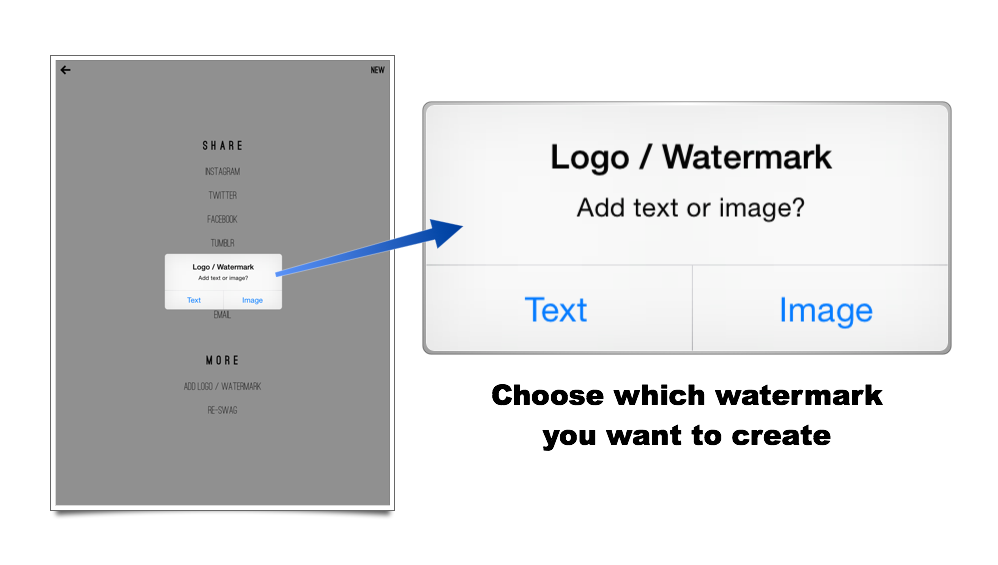Choose Facebook from the share list
Viewport: 998px width, 565px height.
click(222, 220)
